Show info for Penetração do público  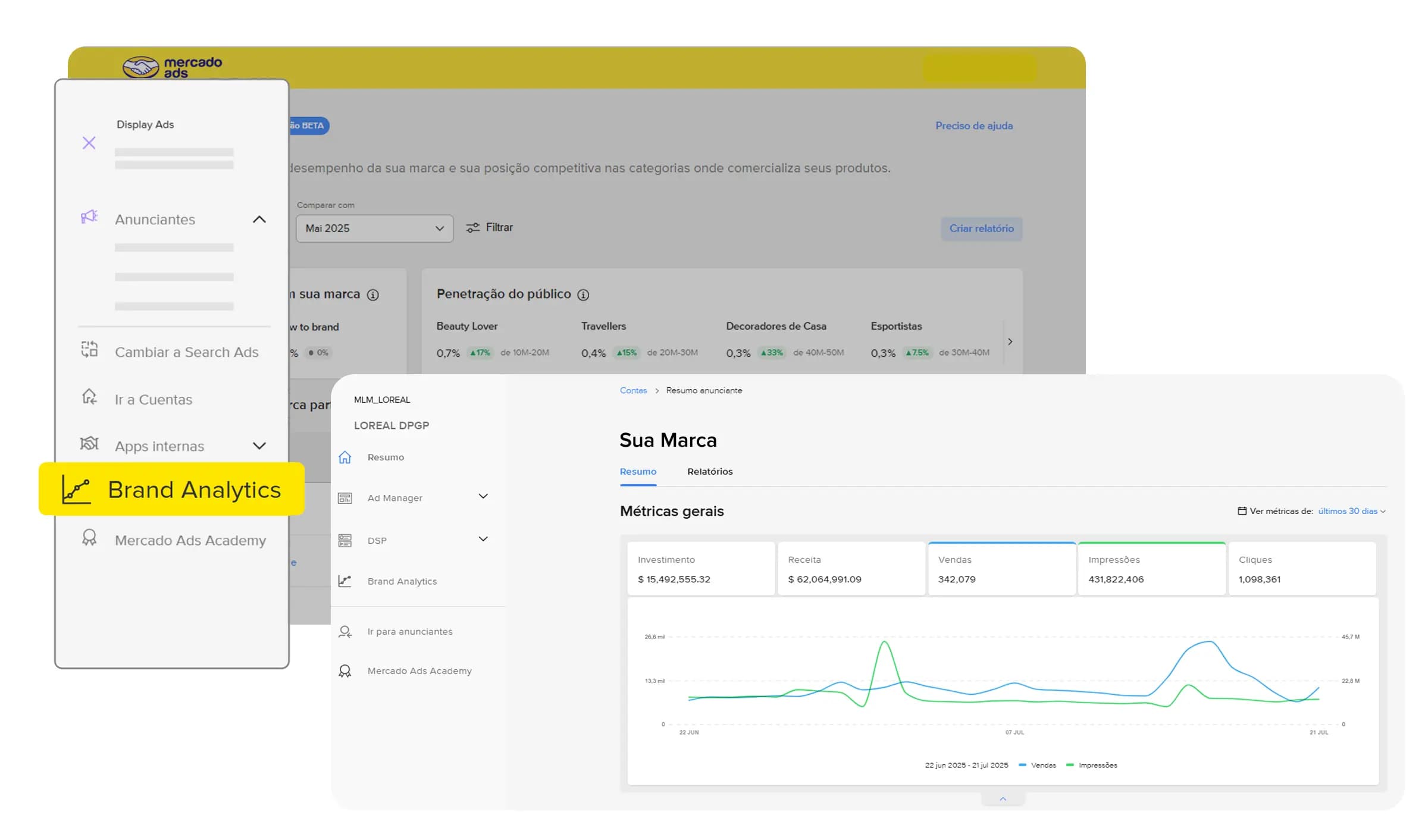click(x=583, y=294)
